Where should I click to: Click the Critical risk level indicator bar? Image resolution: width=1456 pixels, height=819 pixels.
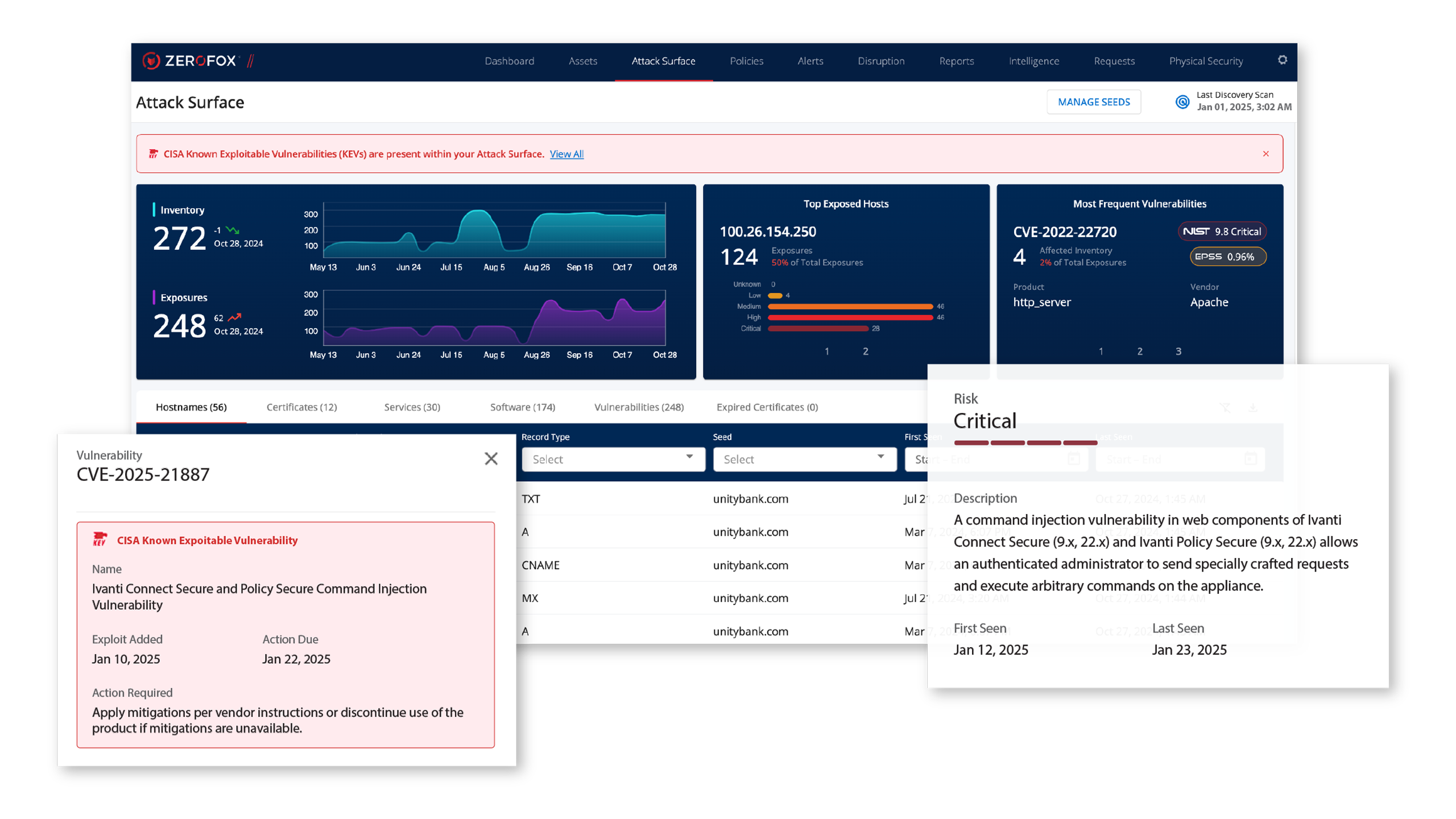(1025, 442)
